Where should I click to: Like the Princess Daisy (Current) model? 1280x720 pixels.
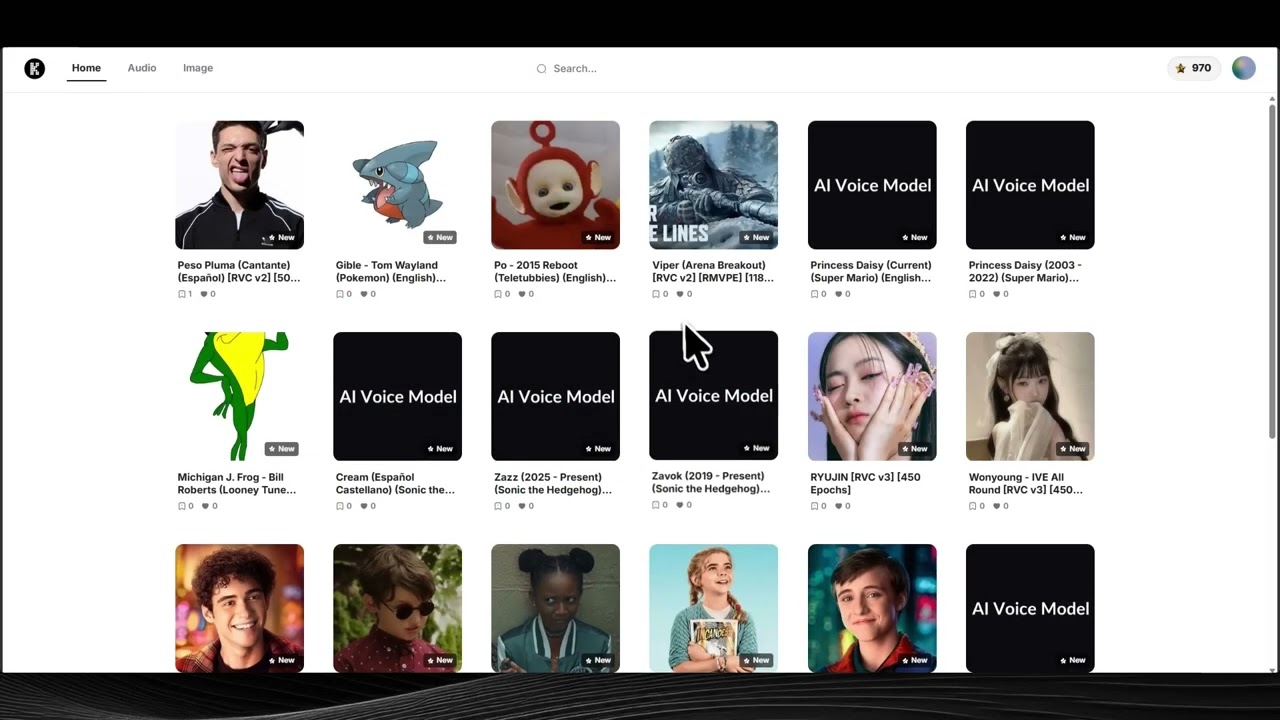pos(838,294)
